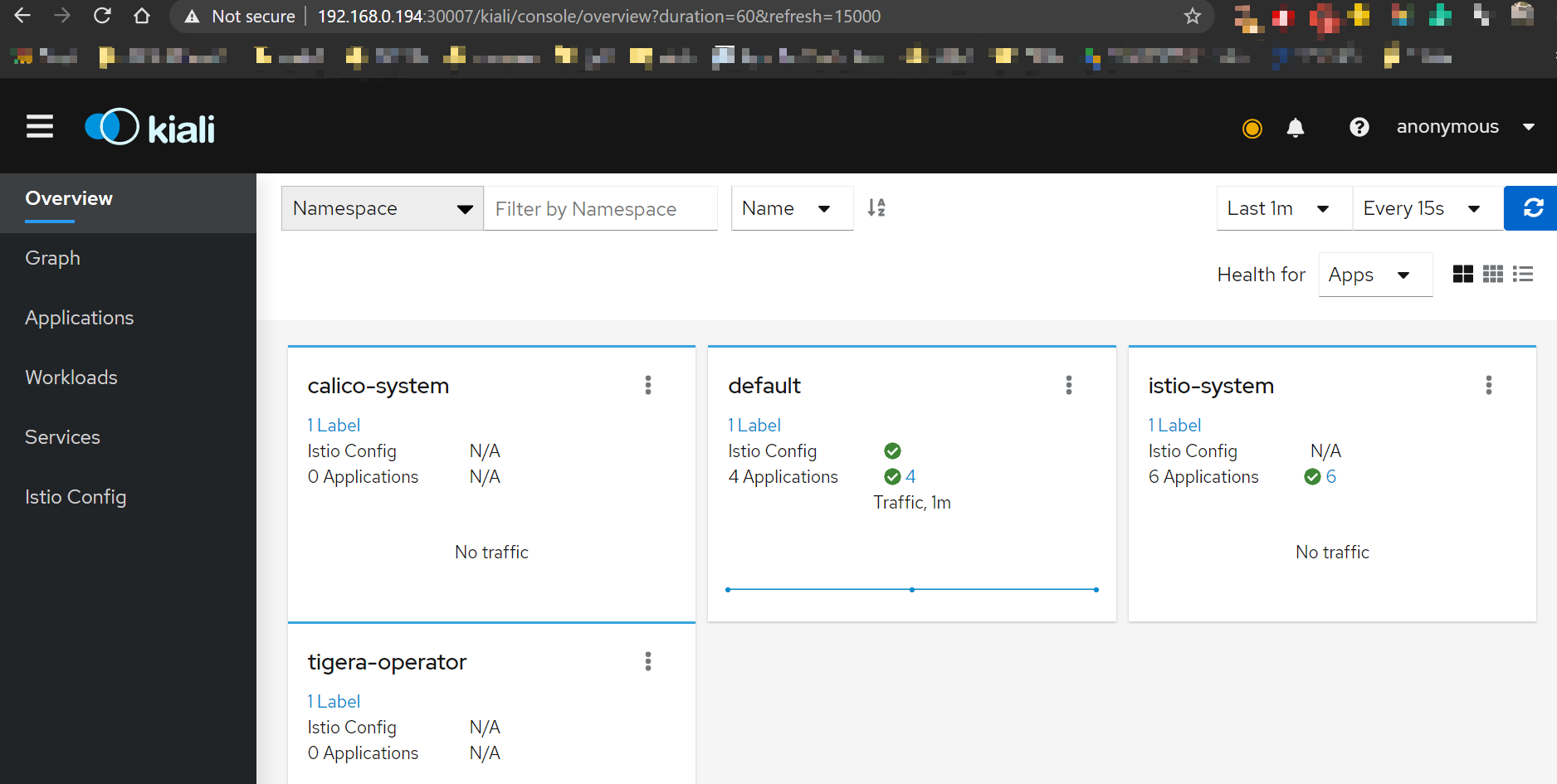The height and width of the screenshot is (784, 1557).
Task: Expand the anonymous user menu
Action: (1465, 127)
